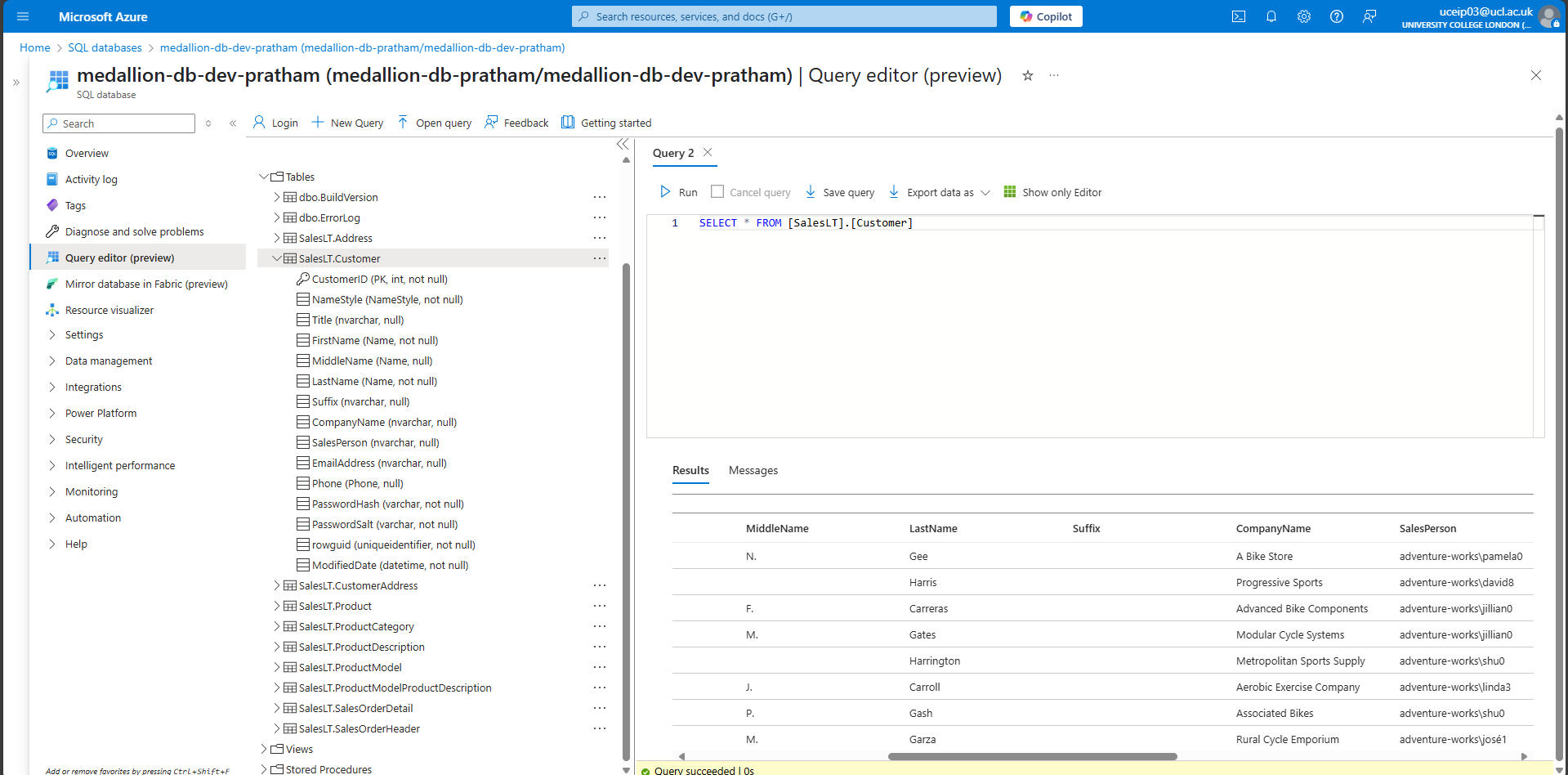Click Open query
1568x775 pixels.
click(x=435, y=123)
